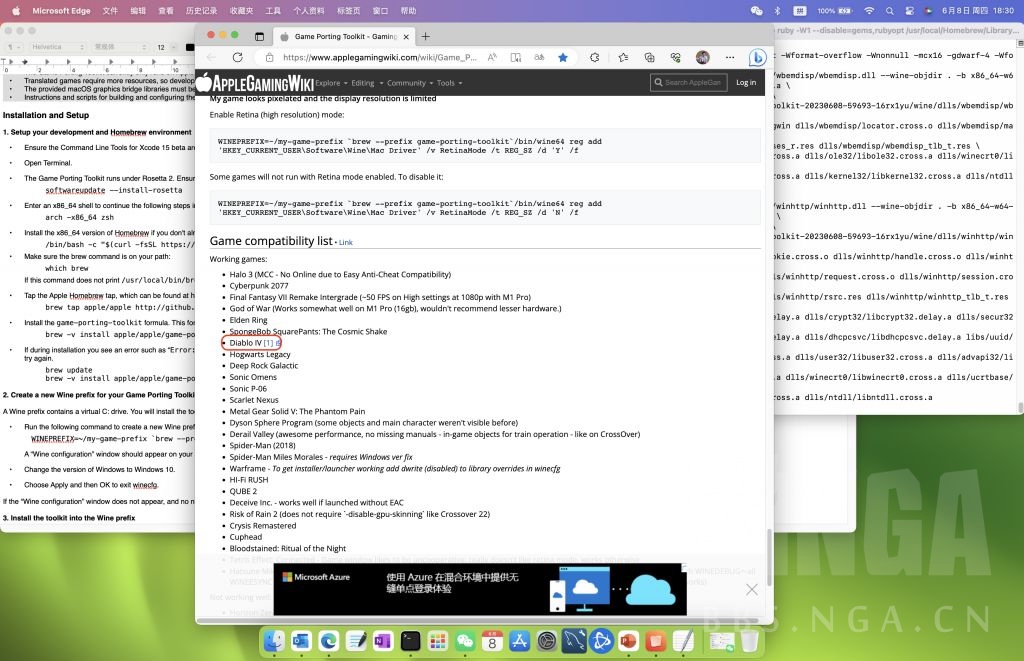Expand the Tools dropdown menu
Image resolution: width=1024 pixels, height=661 pixels.
(x=449, y=83)
